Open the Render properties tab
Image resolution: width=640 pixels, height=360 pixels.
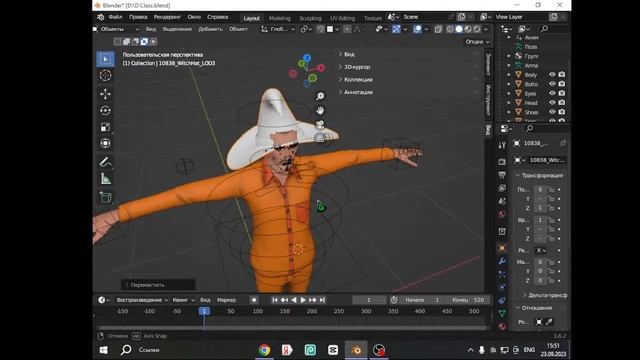click(502, 162)
